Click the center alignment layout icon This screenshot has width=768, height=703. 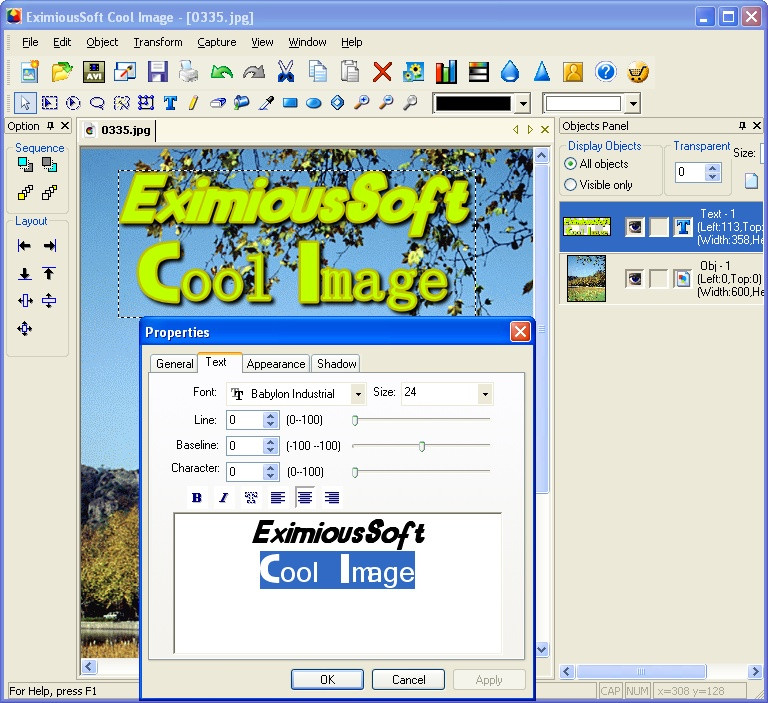coord(24,328)
